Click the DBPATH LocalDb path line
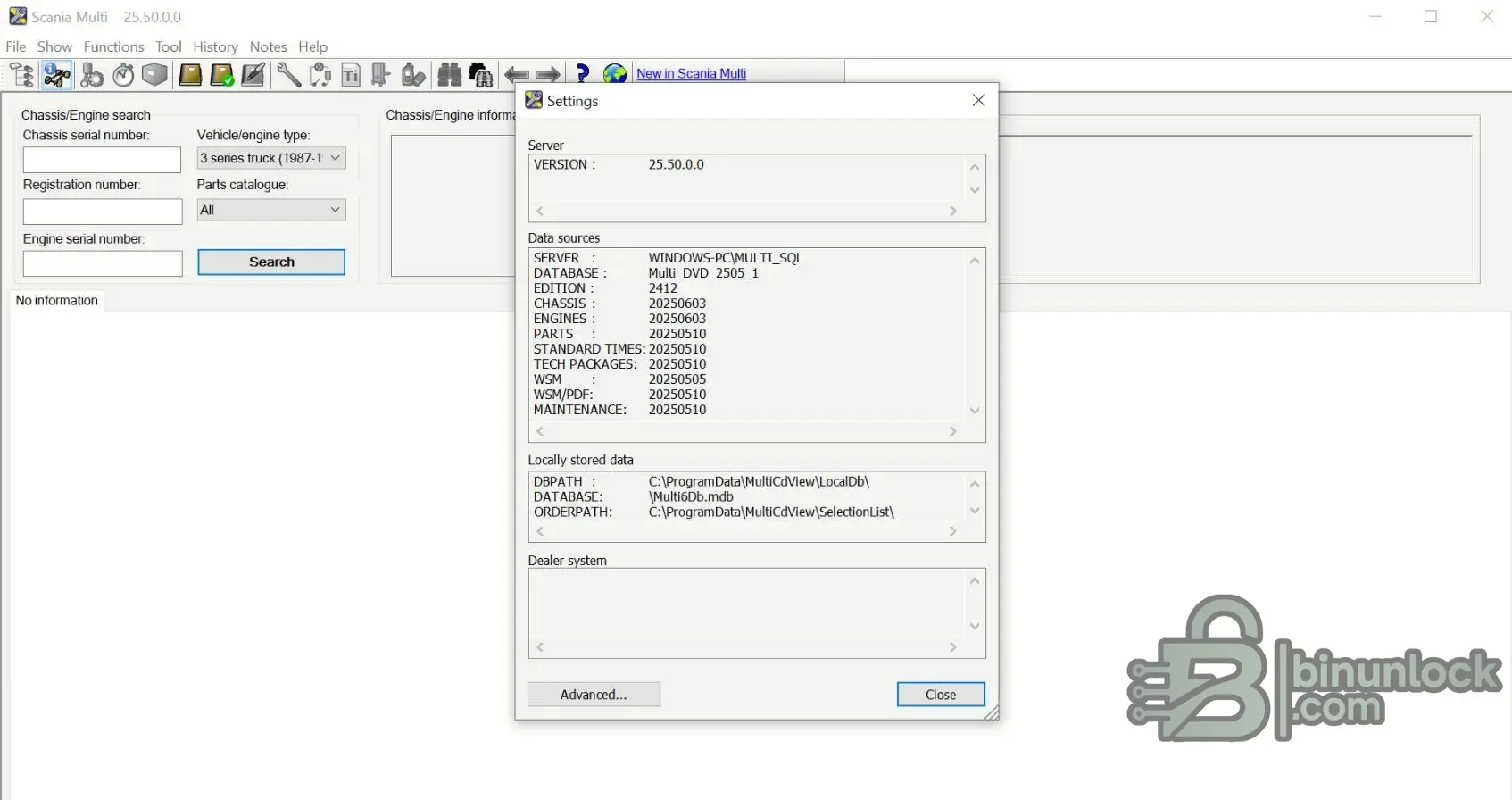Viewport: 1512px width, 800px height. (x=702, y=482)
